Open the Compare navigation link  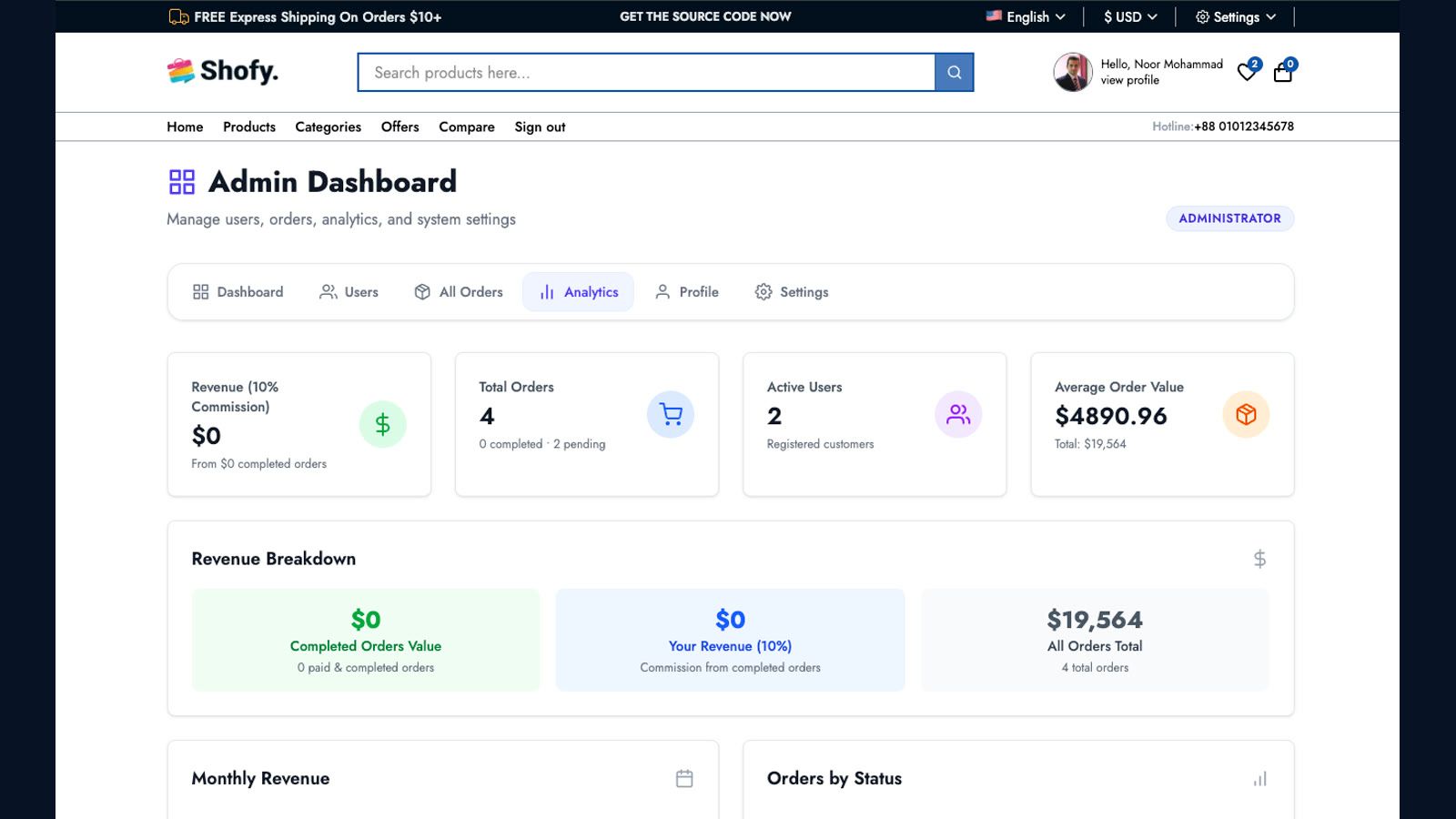coord(467,126)
